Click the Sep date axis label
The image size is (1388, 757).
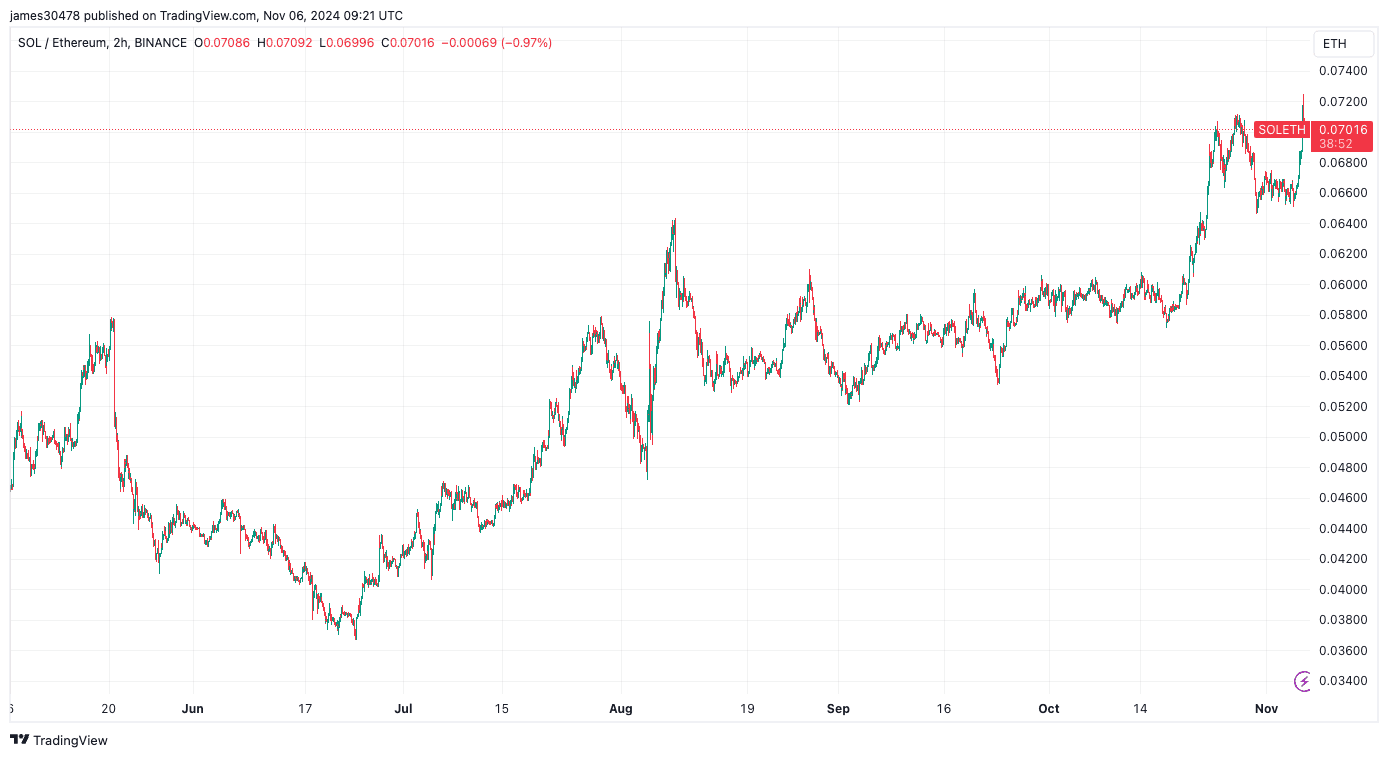click(838, 709)
